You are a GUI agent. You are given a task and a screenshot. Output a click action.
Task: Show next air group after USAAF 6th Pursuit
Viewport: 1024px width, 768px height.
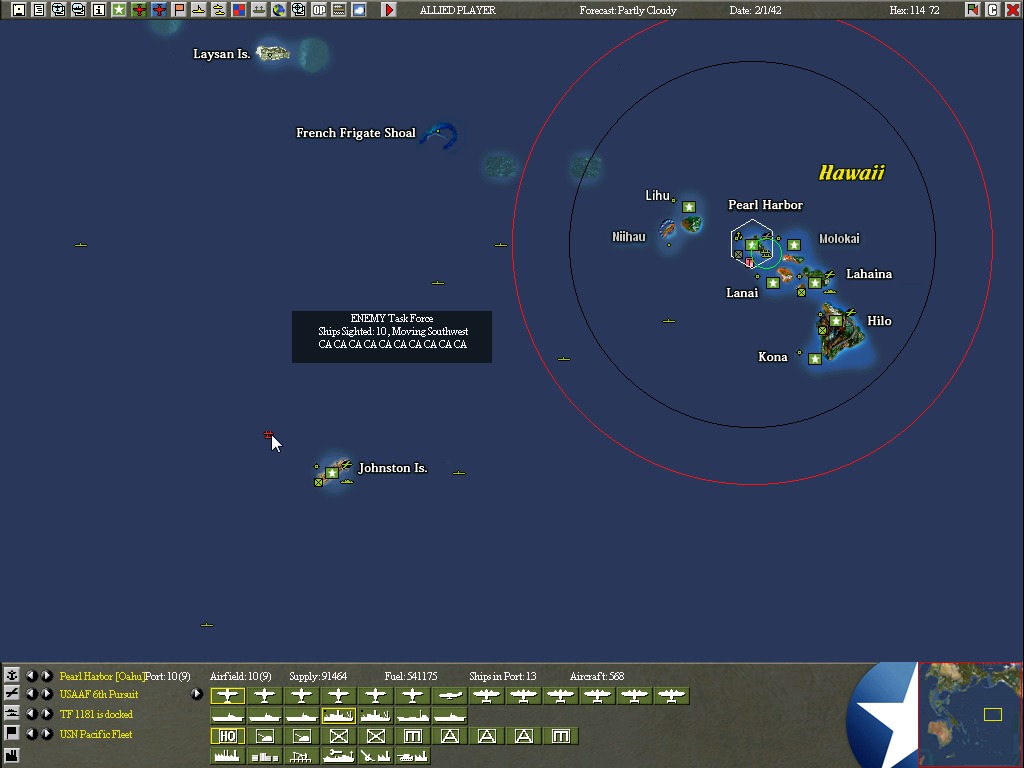coord(47,694)
